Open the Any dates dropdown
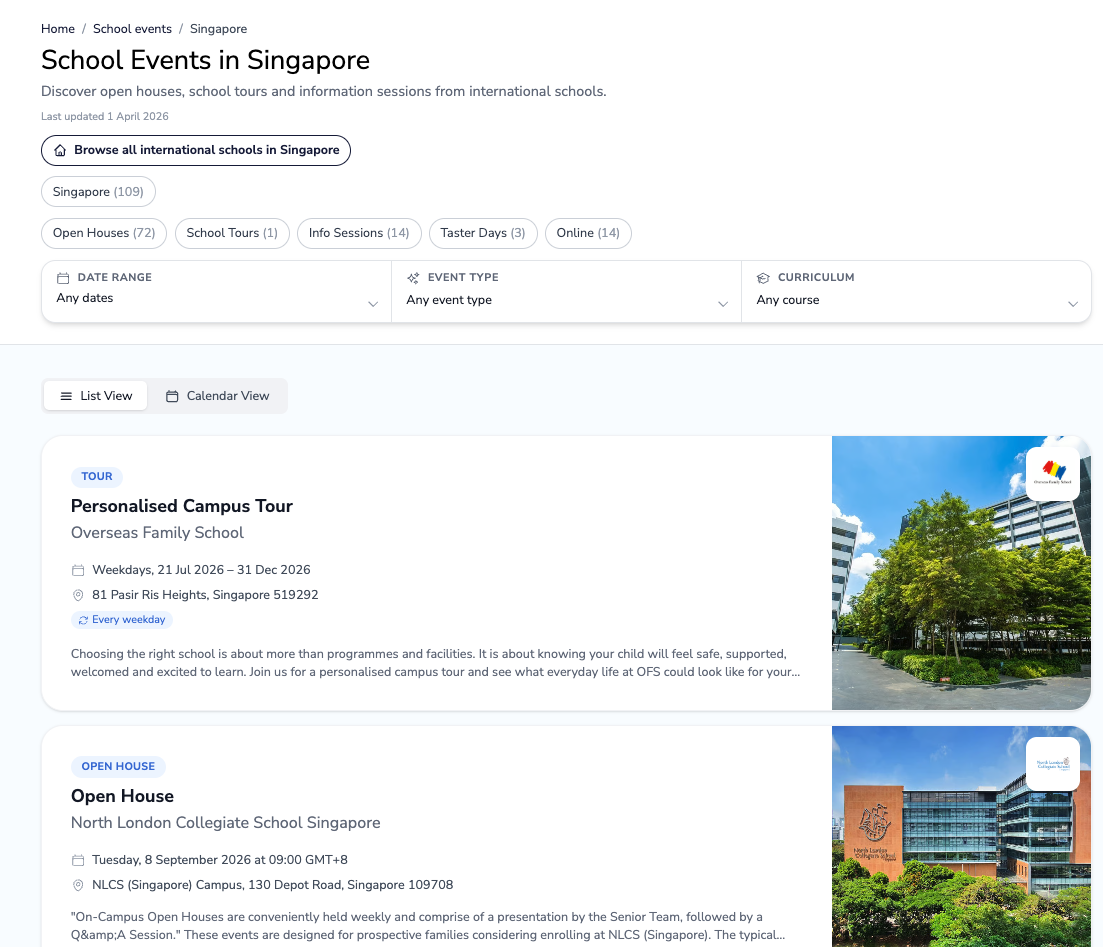This screenshot has width=1103, height=947. 217,292
